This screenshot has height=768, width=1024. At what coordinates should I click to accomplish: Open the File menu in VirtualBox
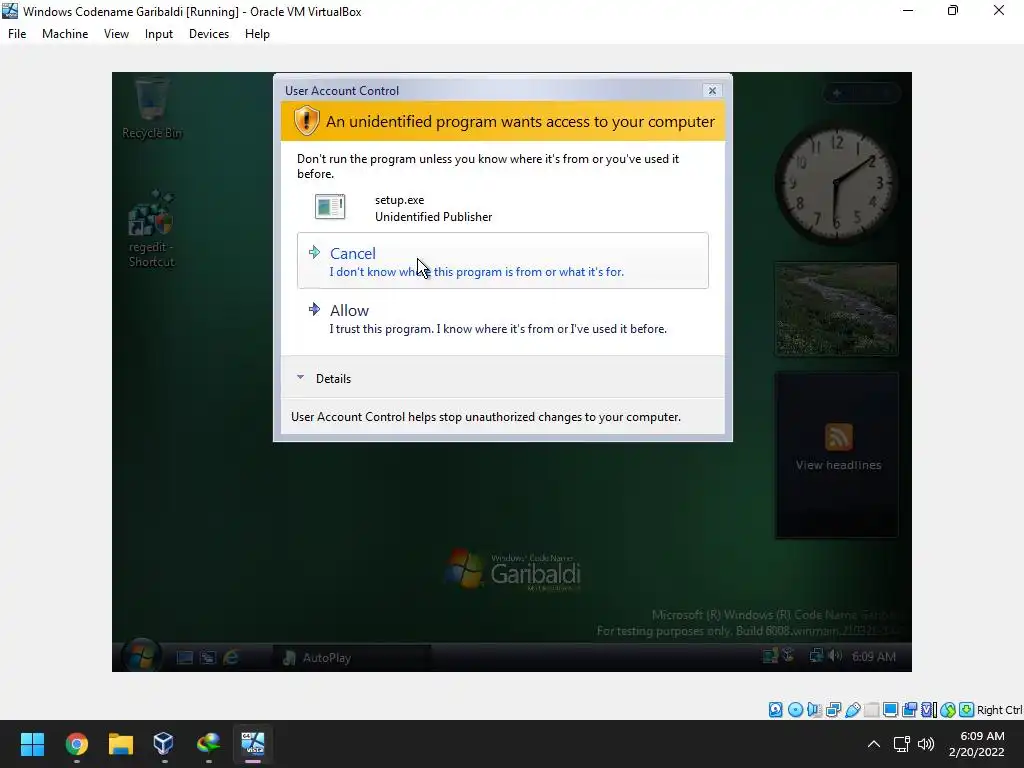(17, 34)
